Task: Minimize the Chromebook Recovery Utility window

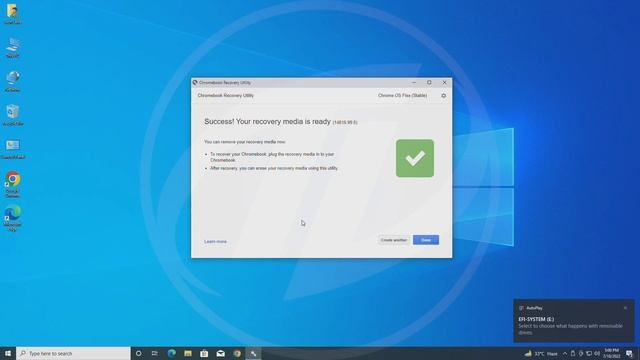Action: 414,82
